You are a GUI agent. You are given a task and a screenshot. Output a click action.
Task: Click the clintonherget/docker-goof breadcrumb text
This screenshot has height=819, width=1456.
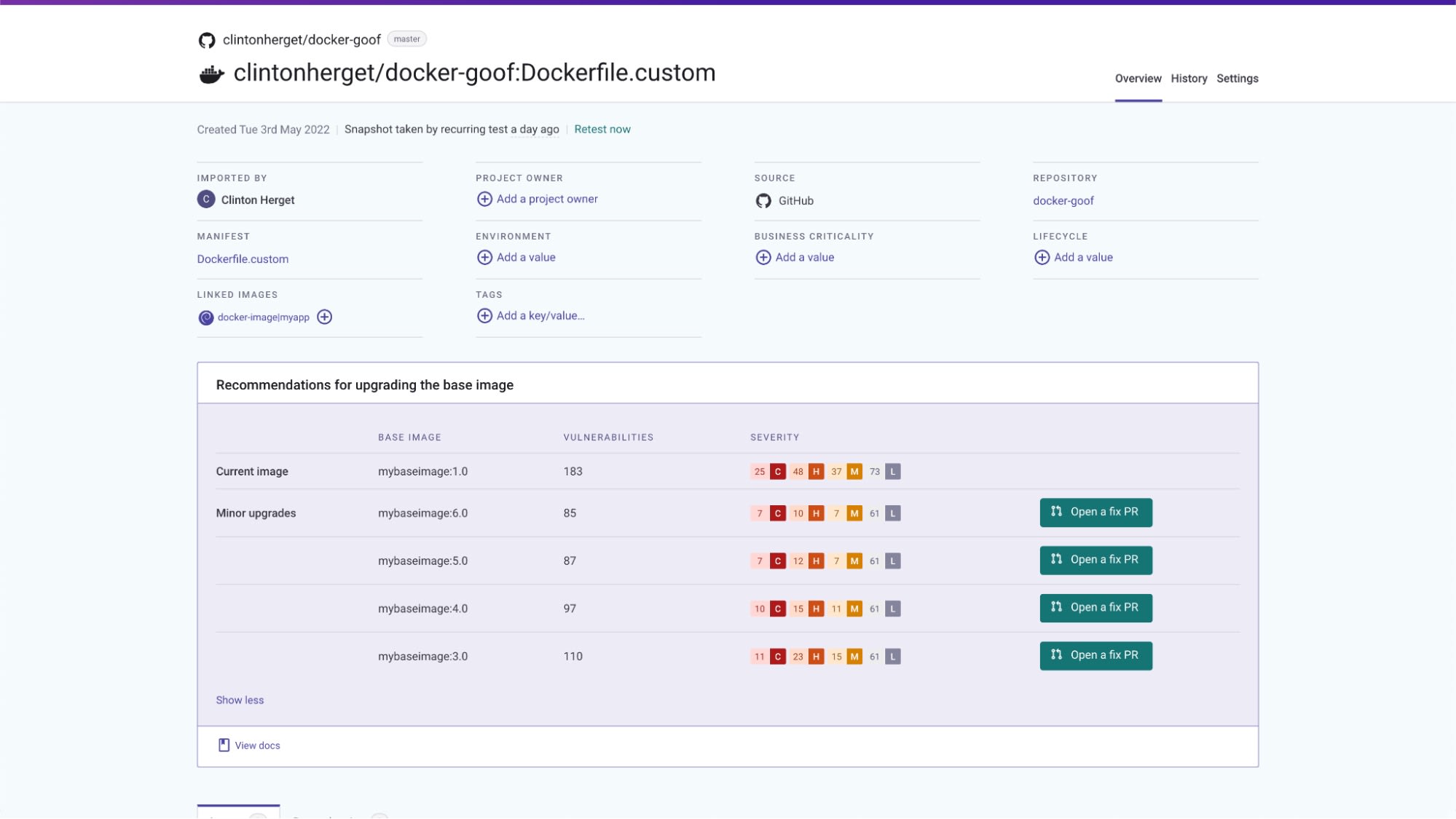302,40
